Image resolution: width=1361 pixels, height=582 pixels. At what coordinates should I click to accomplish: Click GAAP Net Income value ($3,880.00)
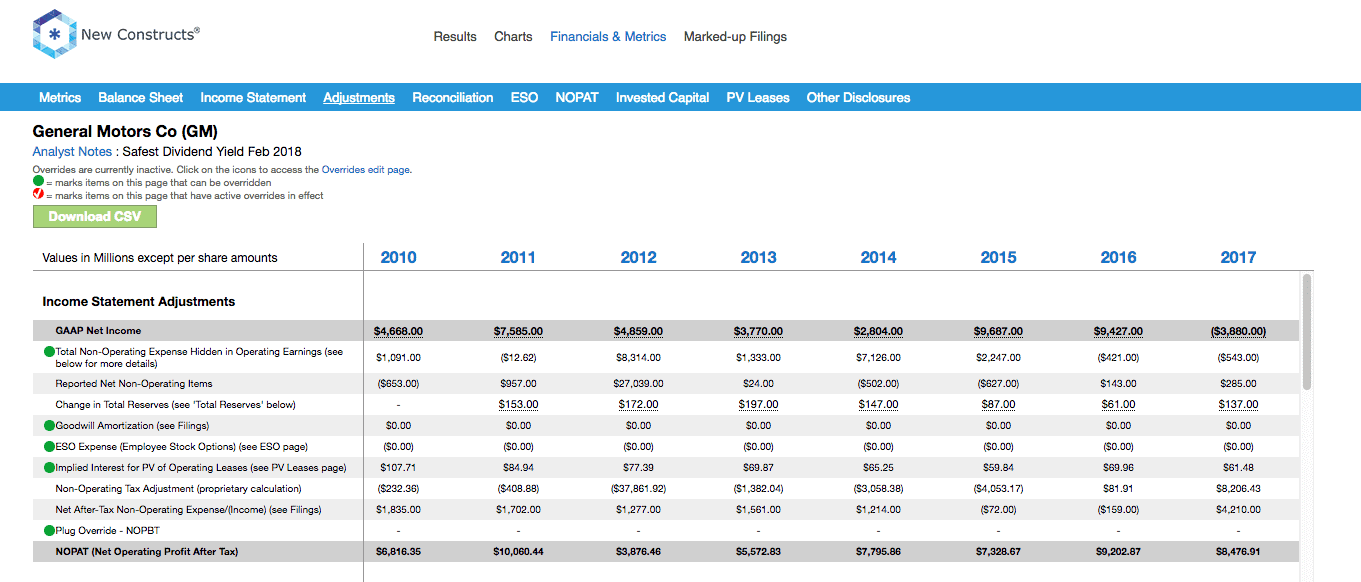coord(1238,331)
